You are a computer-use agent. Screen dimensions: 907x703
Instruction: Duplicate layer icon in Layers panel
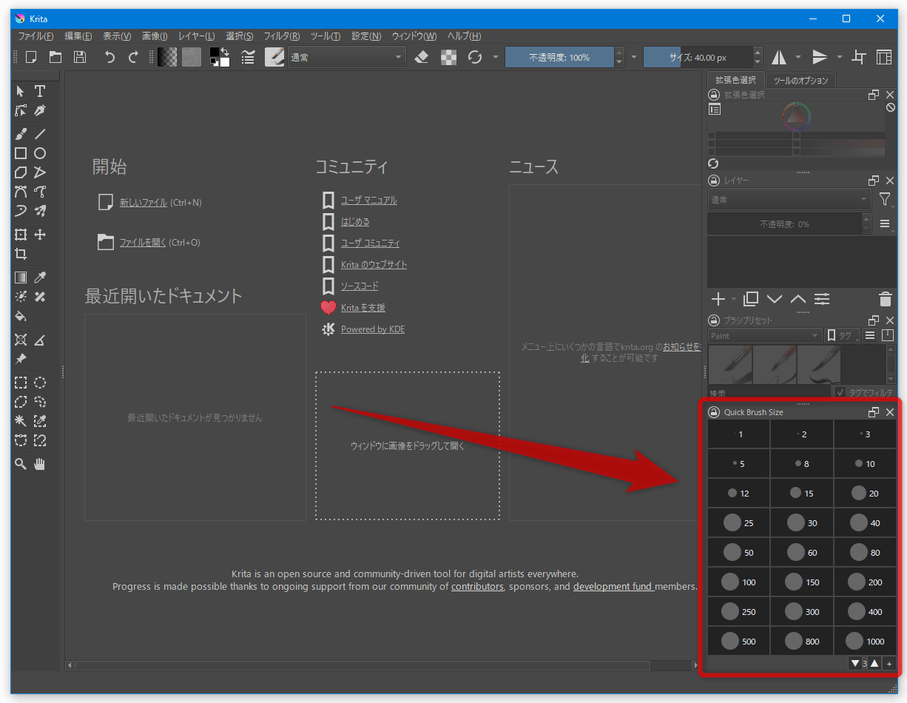pyautogui.click(x=751, y=299)
